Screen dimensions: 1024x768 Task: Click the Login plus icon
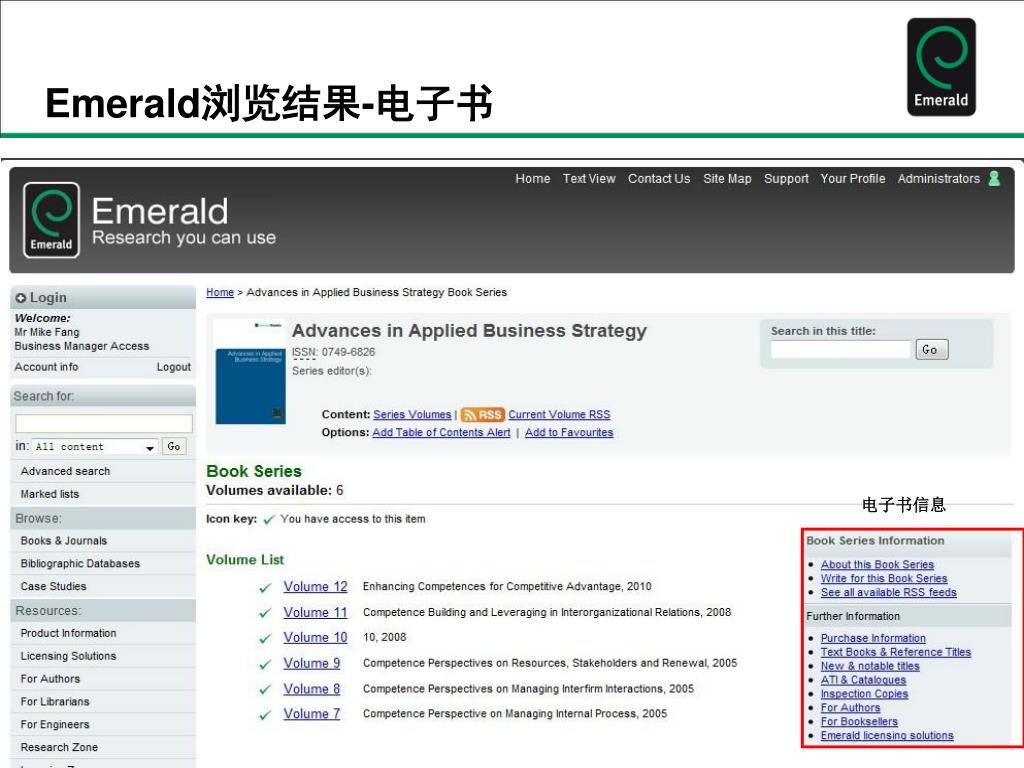click(x=20, y=298)
